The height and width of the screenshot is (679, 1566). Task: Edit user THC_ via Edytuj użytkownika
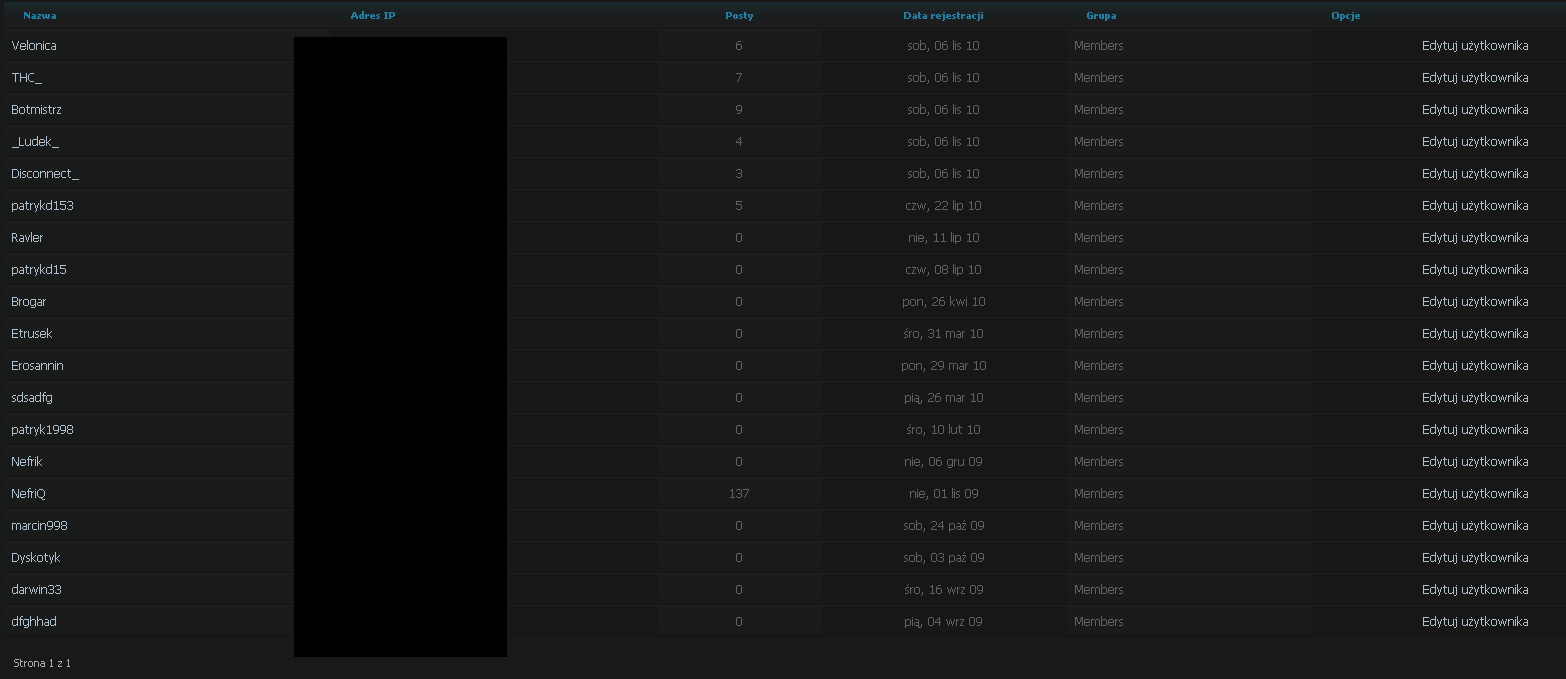(1475, 78)
